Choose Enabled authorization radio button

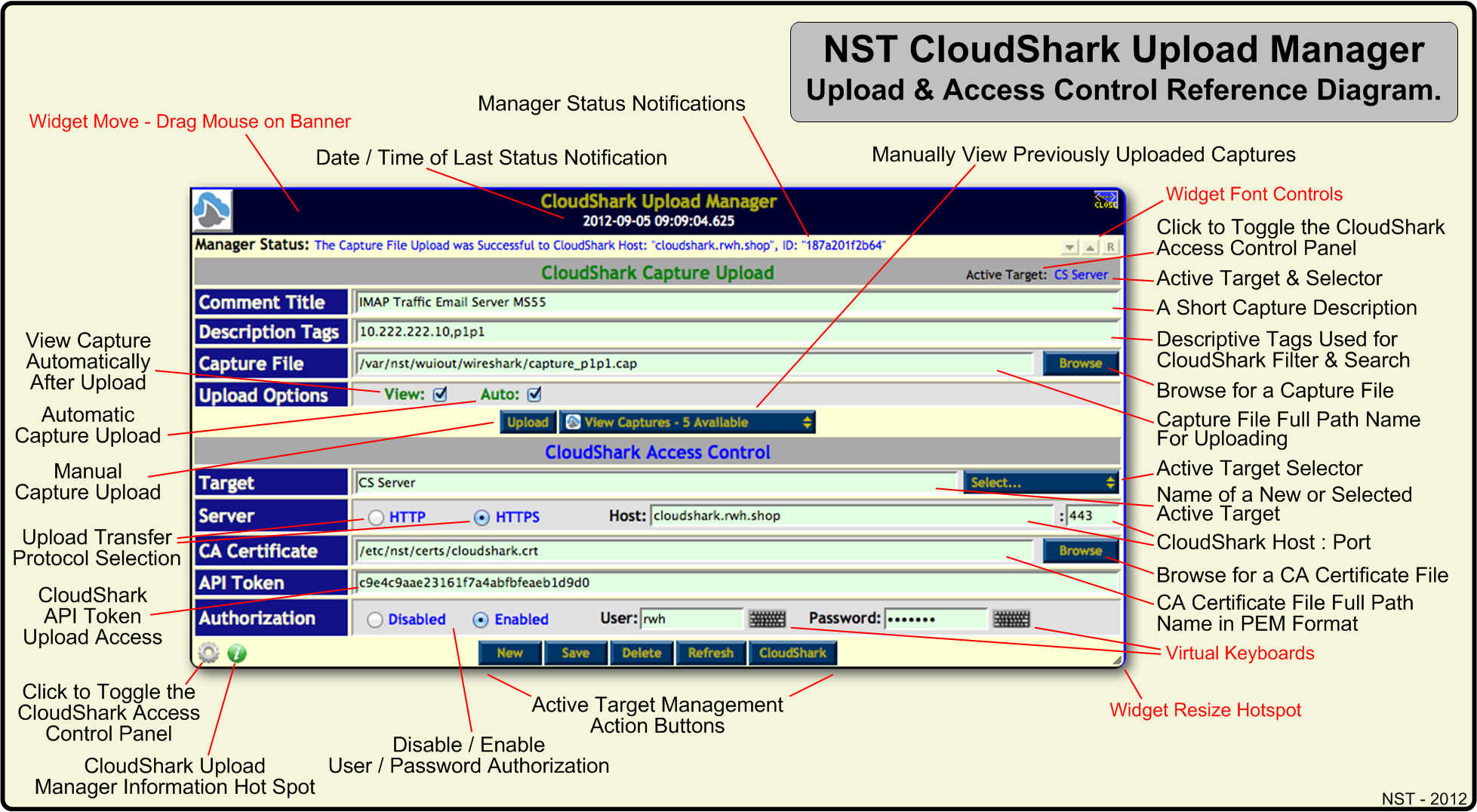click(481, 620)
